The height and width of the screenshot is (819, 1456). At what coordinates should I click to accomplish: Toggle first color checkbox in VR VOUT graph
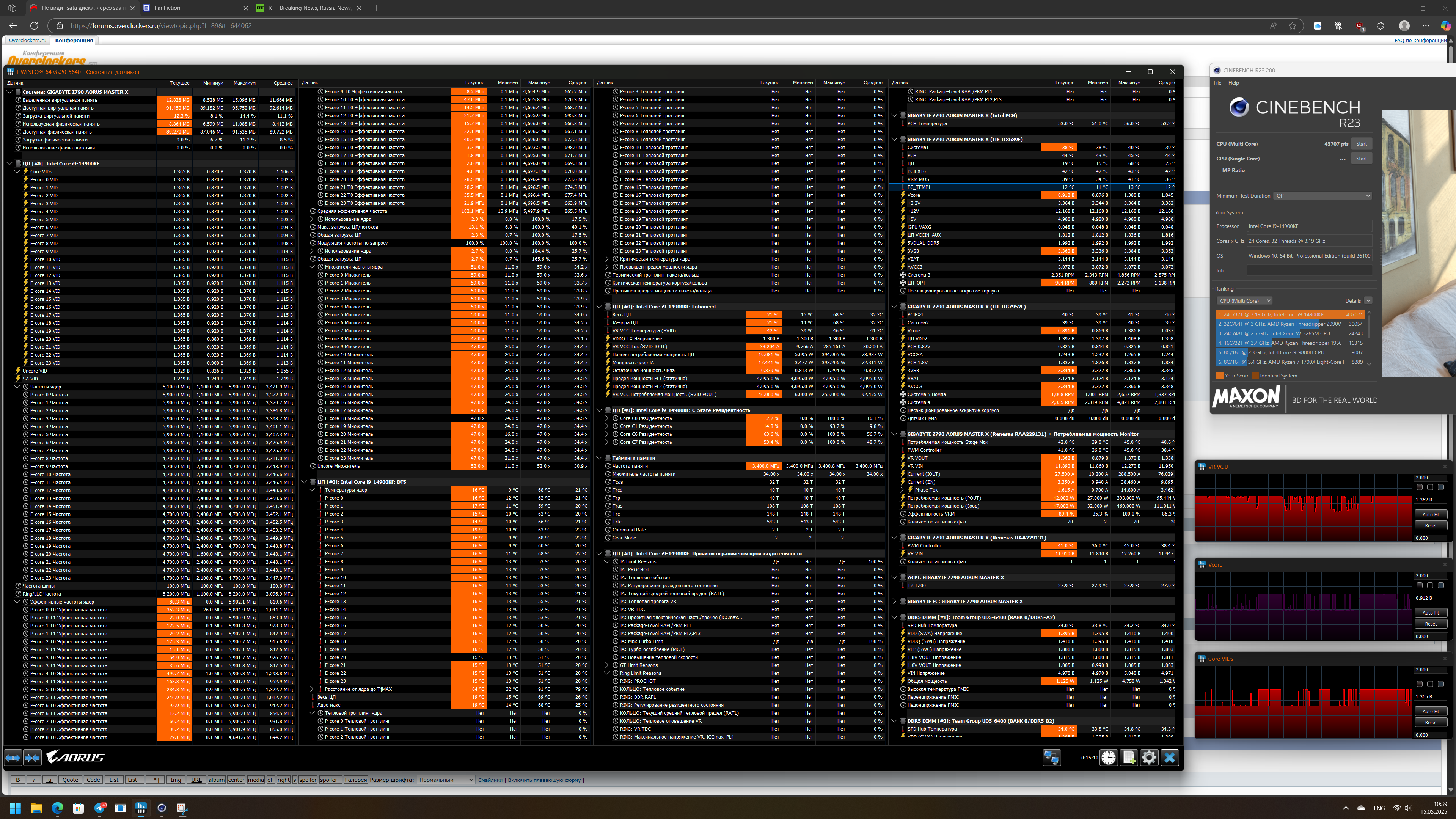pos(1419,487)
